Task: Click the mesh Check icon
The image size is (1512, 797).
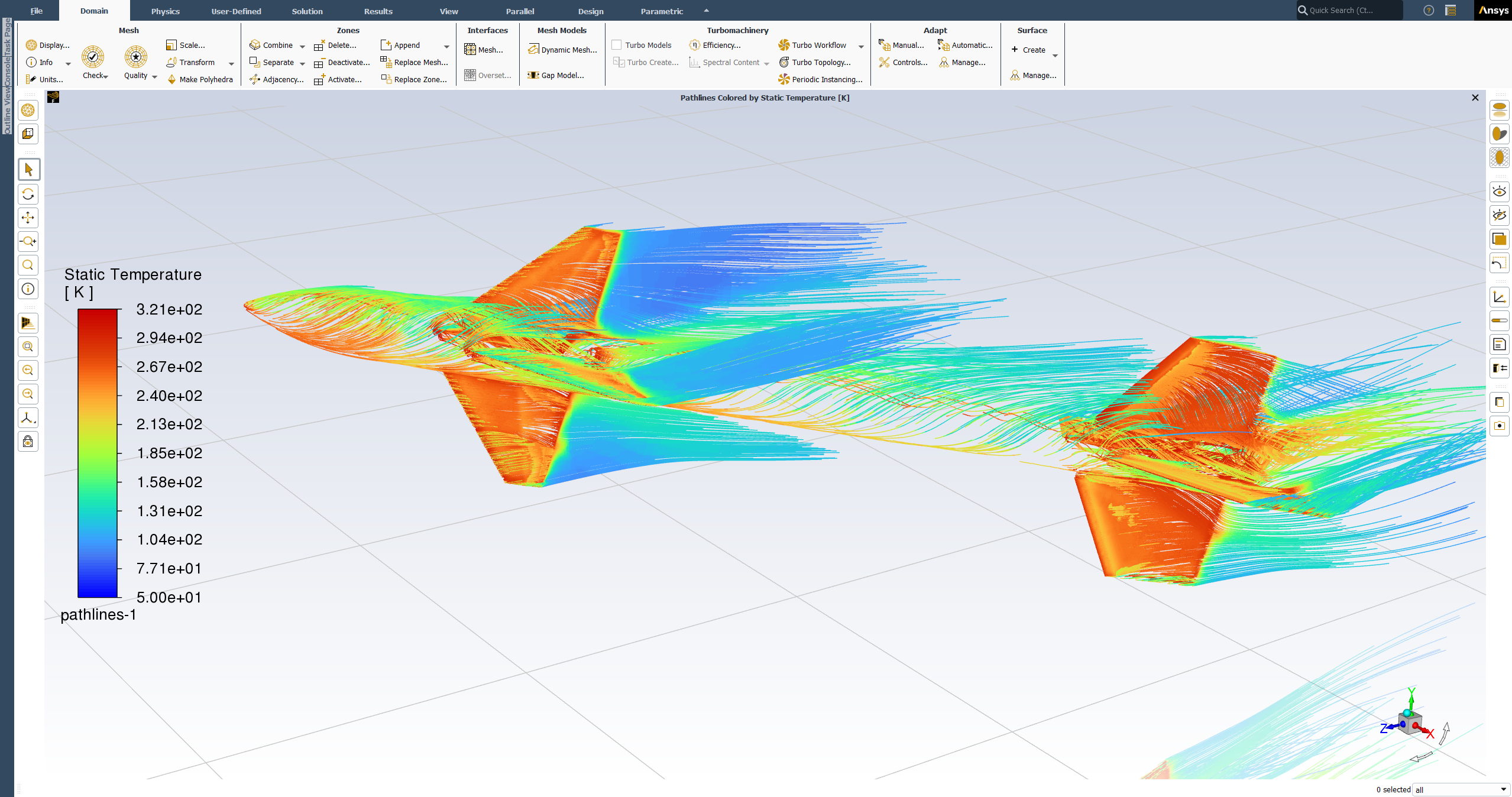Action: point(93,57)
